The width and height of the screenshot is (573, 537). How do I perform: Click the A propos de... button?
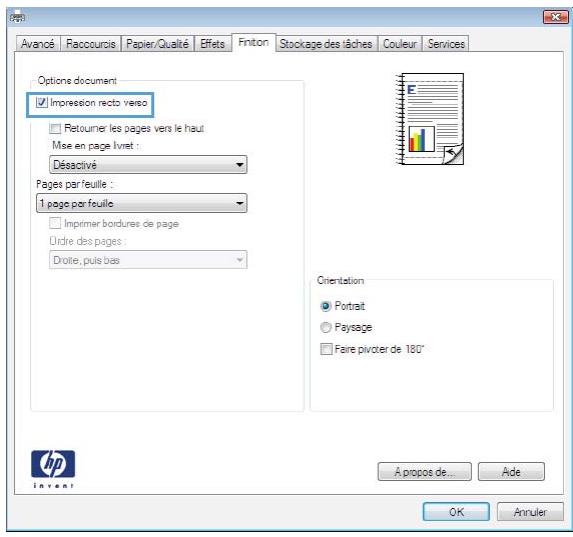pos(425,472)
